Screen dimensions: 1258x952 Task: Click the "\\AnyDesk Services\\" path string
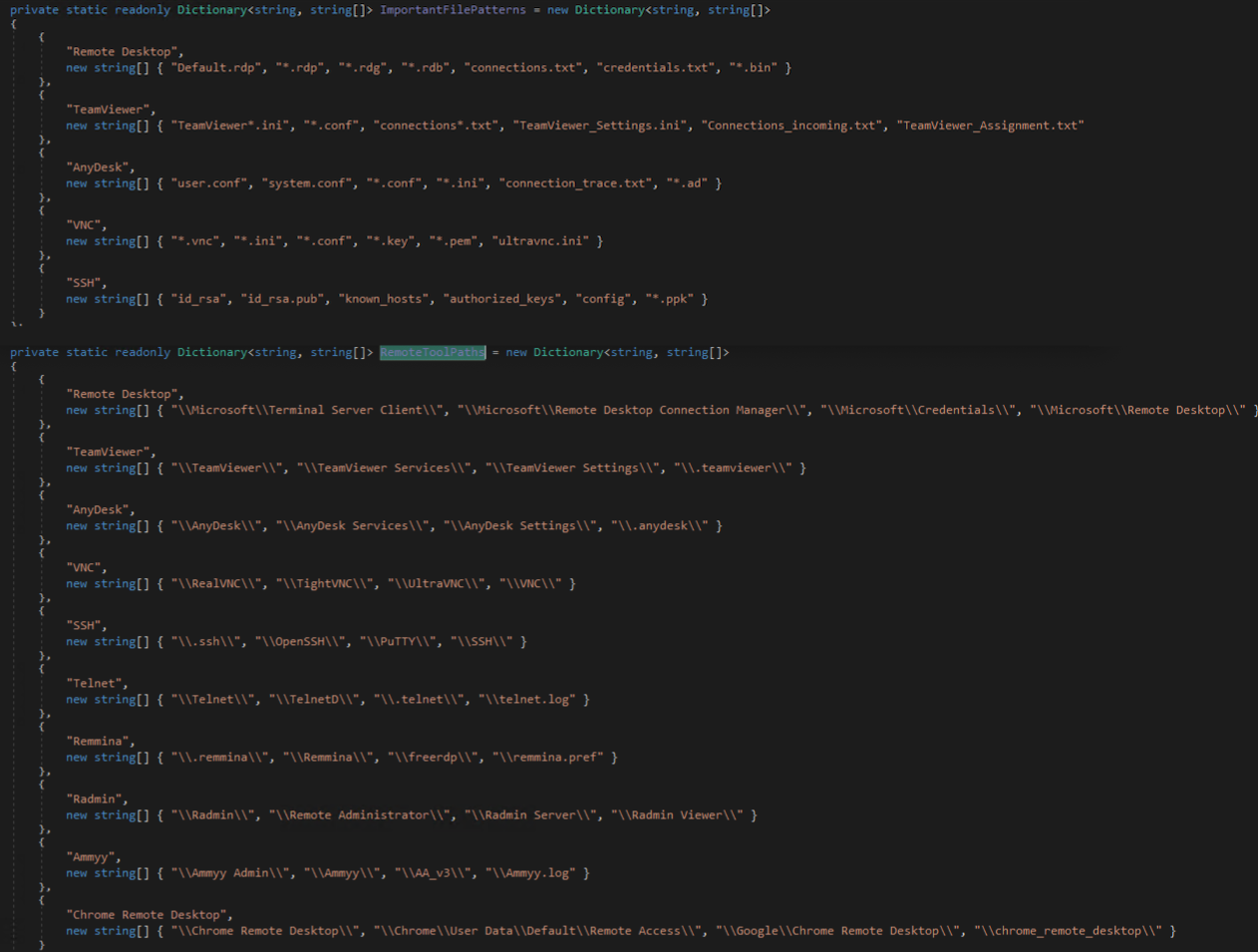point(353,526)
